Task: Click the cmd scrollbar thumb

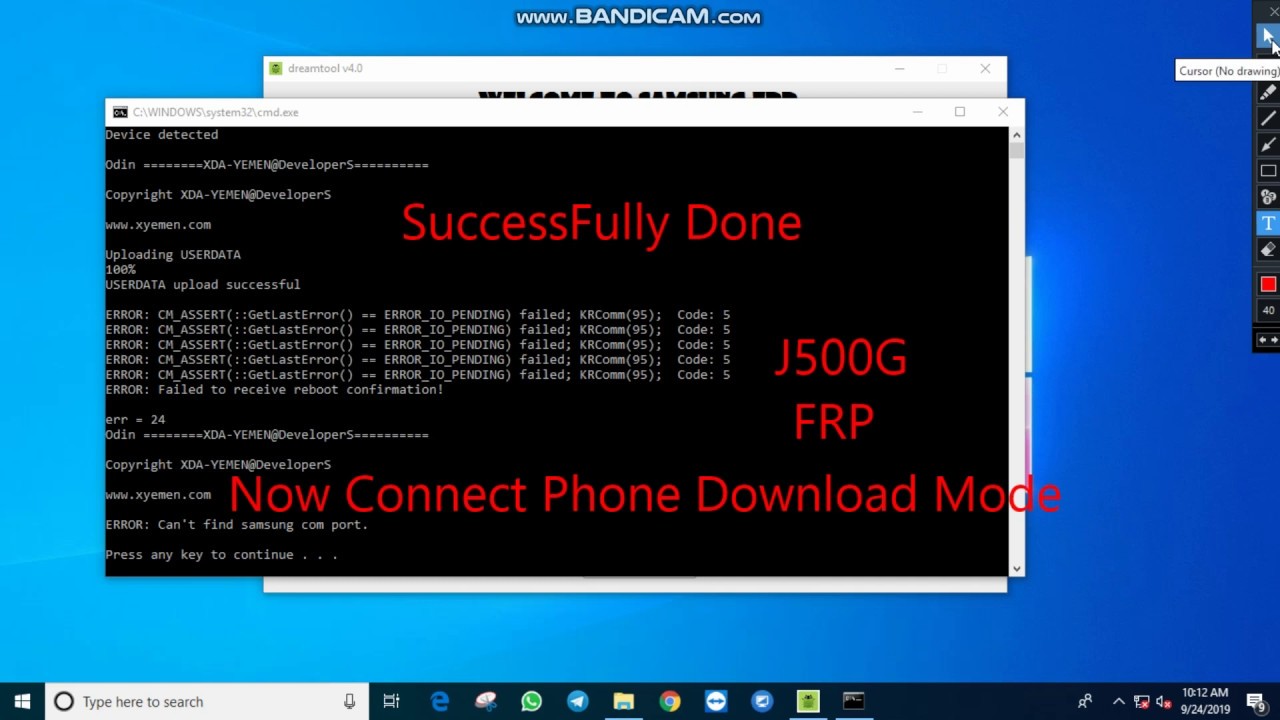Action: point(1016,151)
